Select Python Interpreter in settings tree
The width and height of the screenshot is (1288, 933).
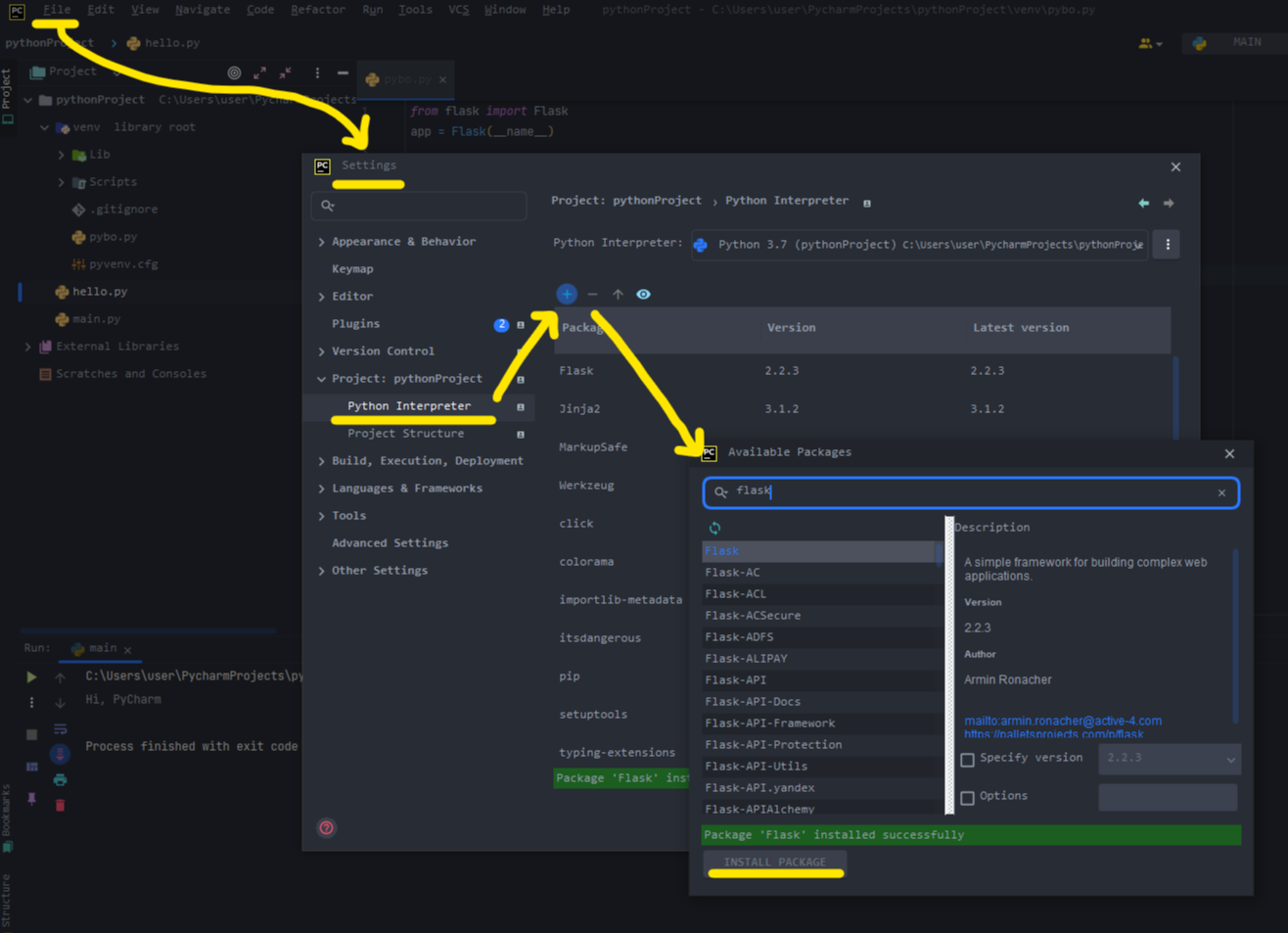[409, 406]
